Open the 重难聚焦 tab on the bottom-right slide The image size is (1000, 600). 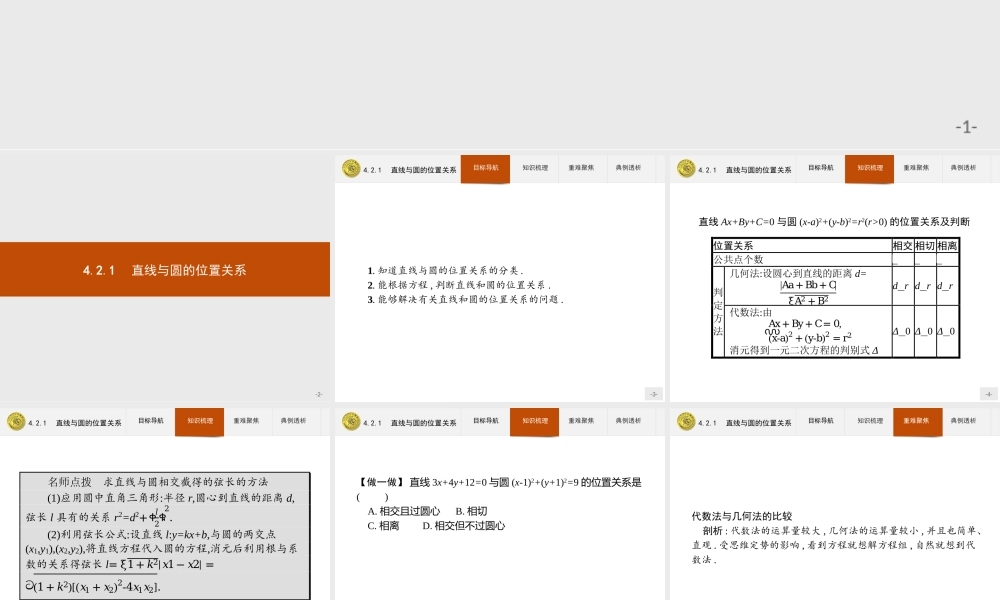[x=917, y=421]
